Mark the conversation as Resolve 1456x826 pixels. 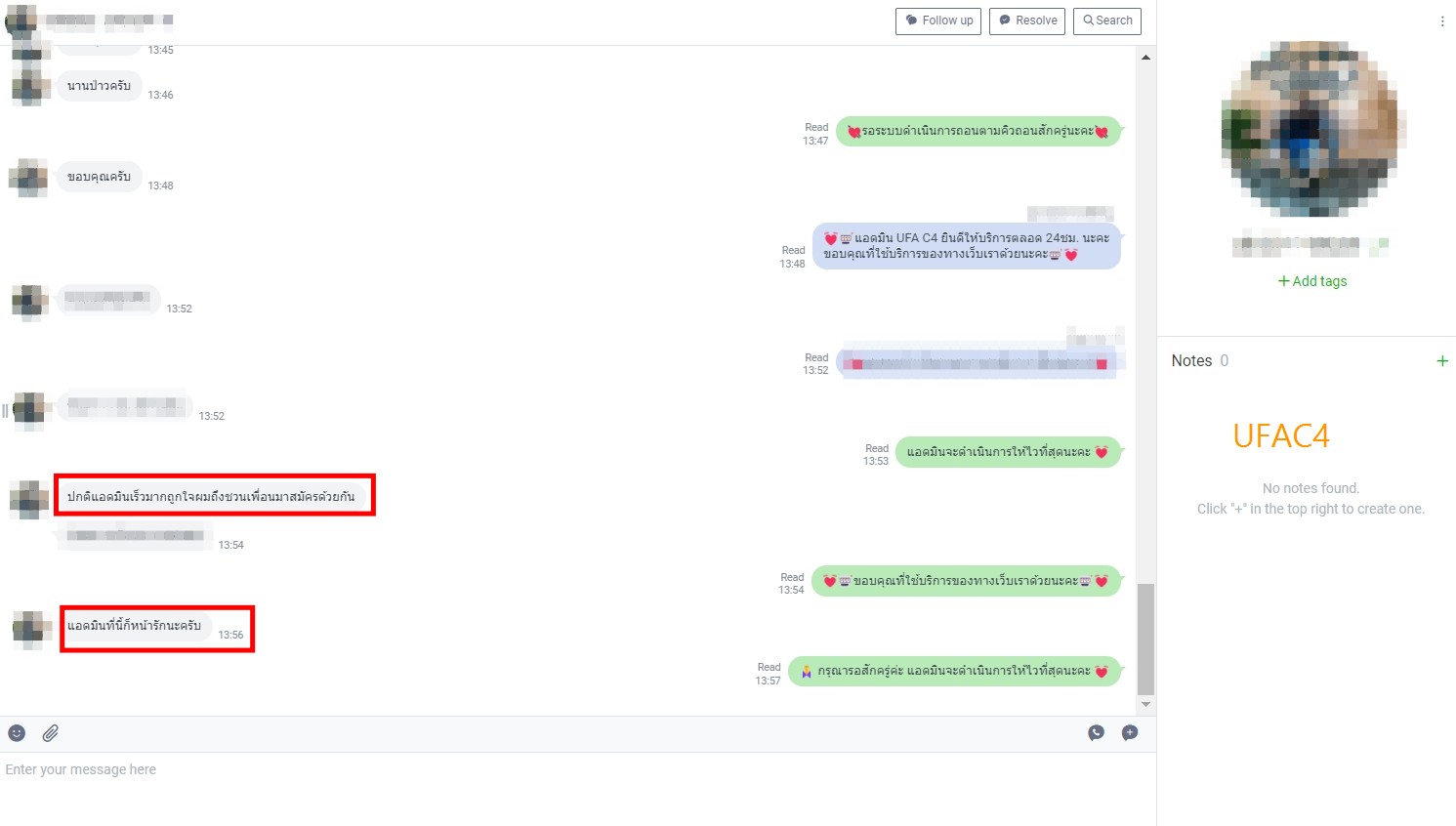[1027, 21]
